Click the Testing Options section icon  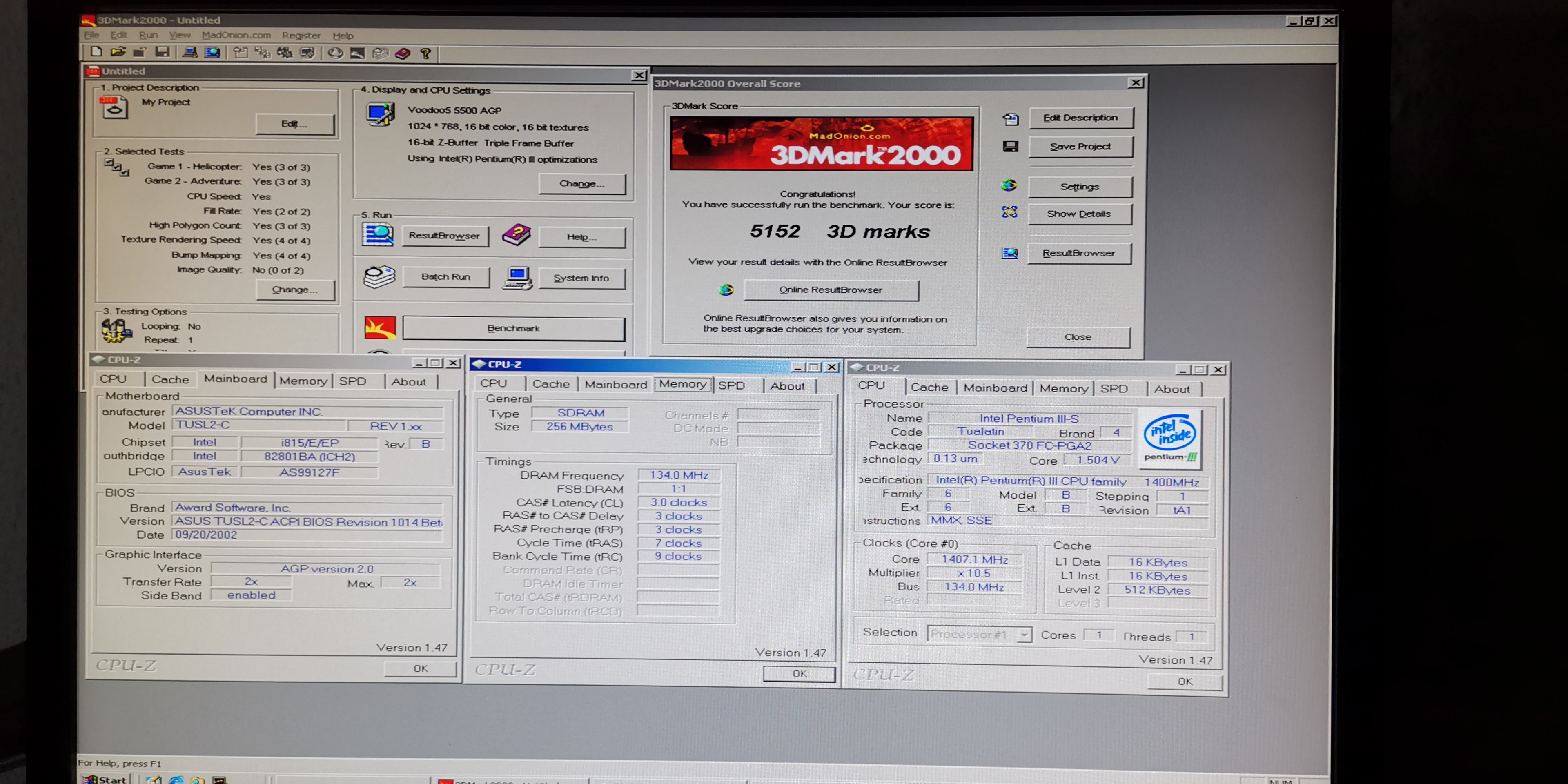tap(116, 330)
